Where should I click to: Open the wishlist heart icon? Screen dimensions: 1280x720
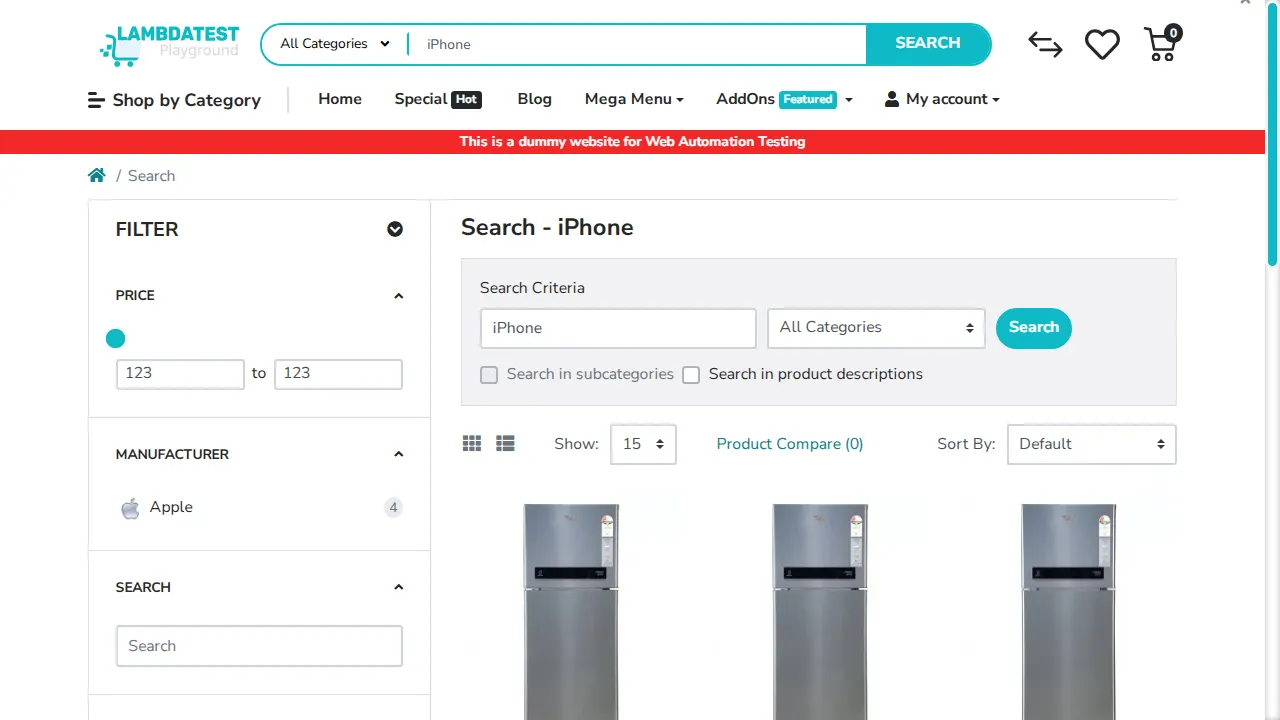(x=1102, y=44)
